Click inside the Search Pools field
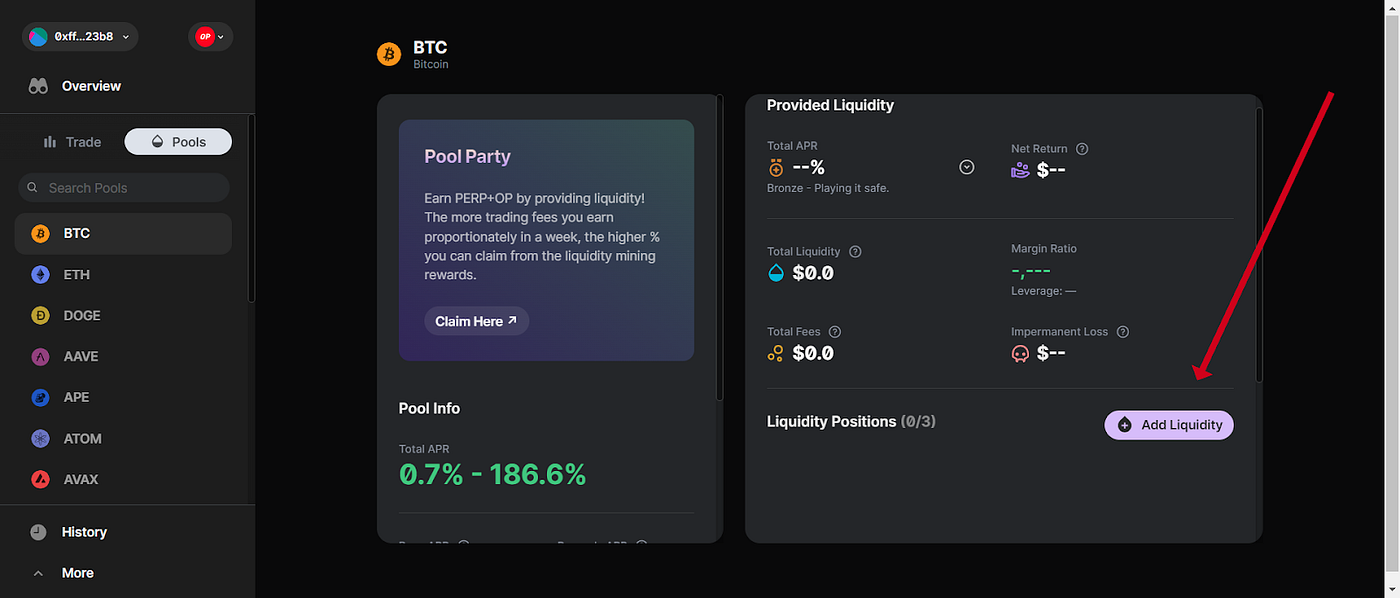 click(123, 187)
